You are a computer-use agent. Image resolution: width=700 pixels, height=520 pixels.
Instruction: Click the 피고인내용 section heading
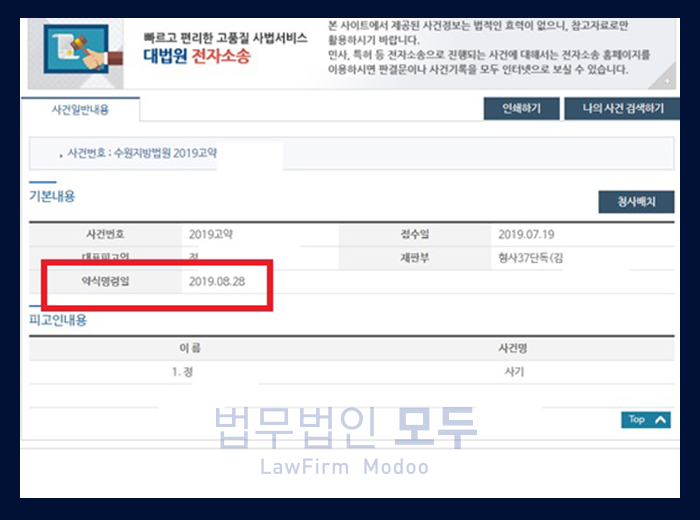pos(58,320)
